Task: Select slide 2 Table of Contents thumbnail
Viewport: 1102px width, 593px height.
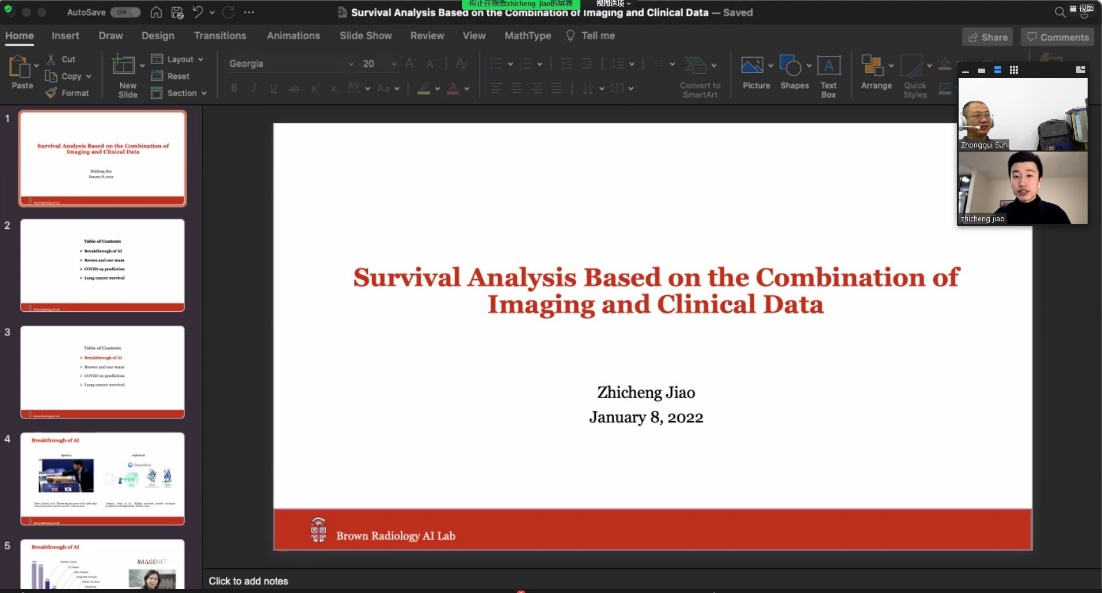Action: click(102, 265)
